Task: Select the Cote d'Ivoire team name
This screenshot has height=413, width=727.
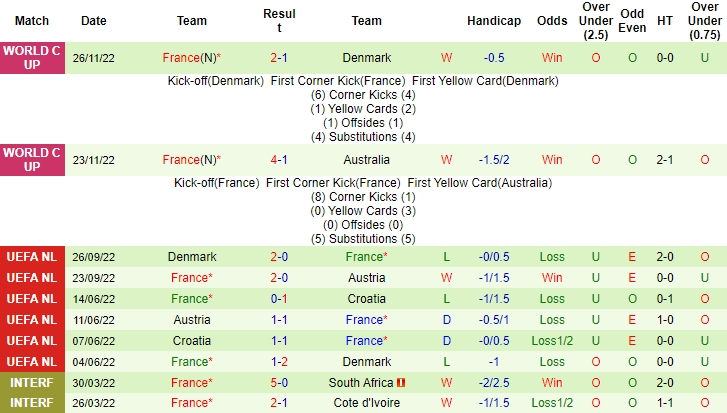Action: point(367,403)
